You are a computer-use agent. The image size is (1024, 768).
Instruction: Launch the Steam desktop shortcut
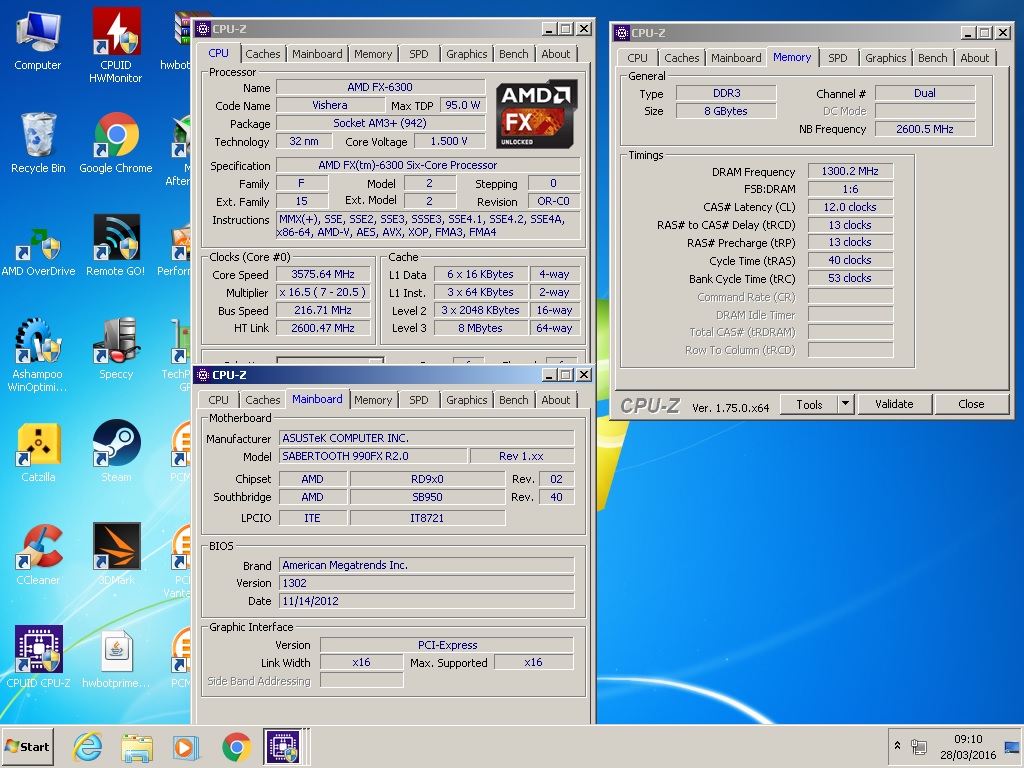[116, 451]
